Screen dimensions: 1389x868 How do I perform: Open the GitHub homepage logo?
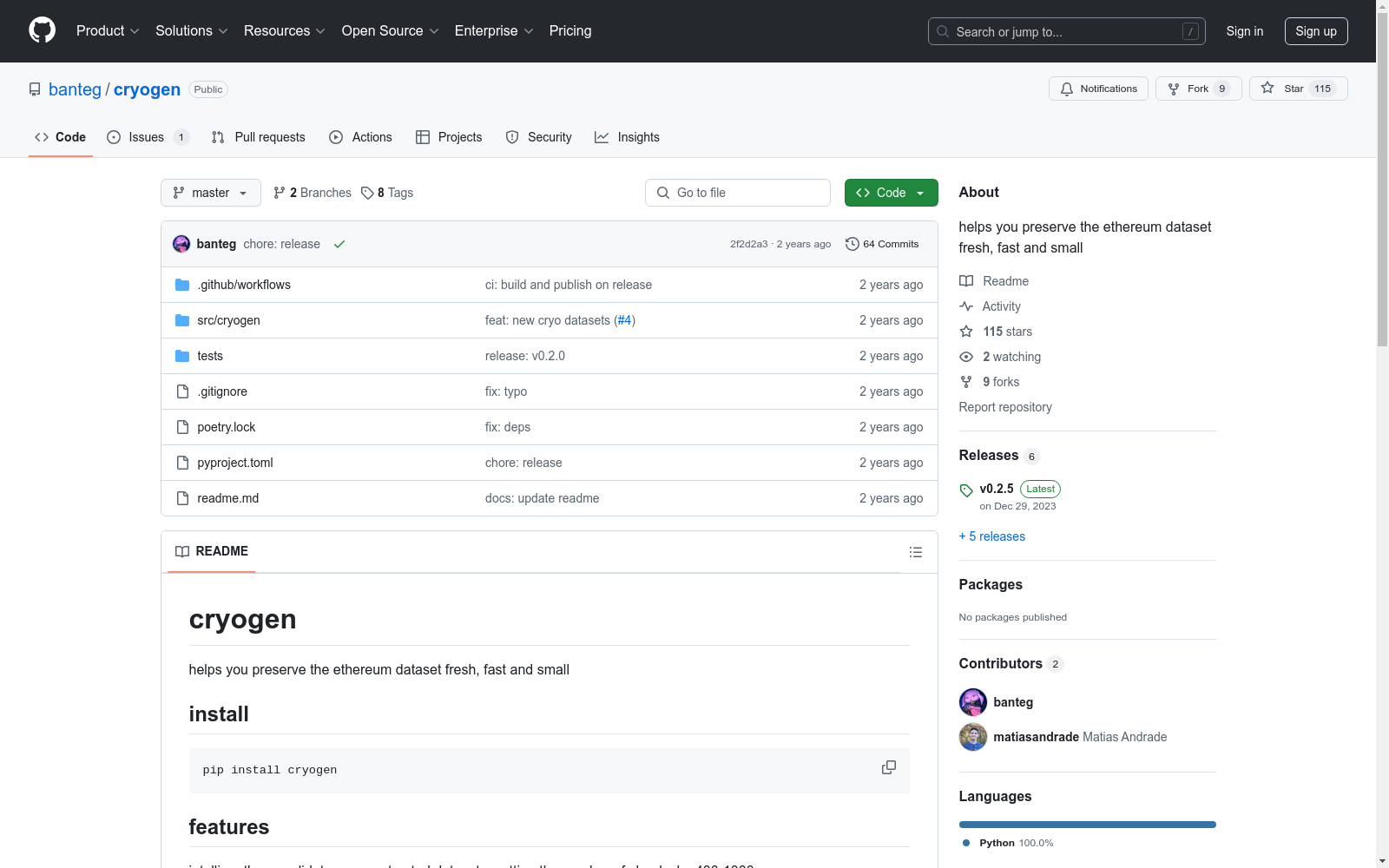[x=42, y=30]
